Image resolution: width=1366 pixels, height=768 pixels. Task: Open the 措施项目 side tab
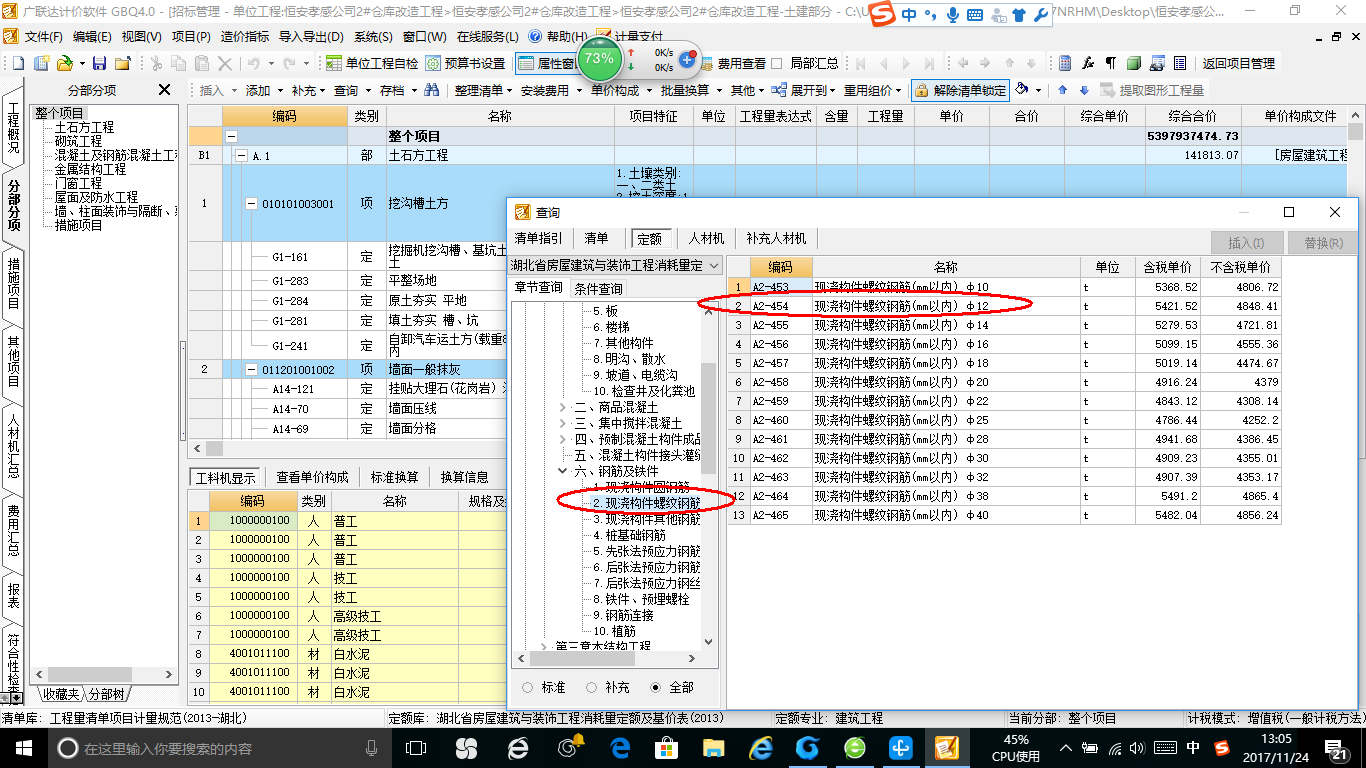point(13,282)
